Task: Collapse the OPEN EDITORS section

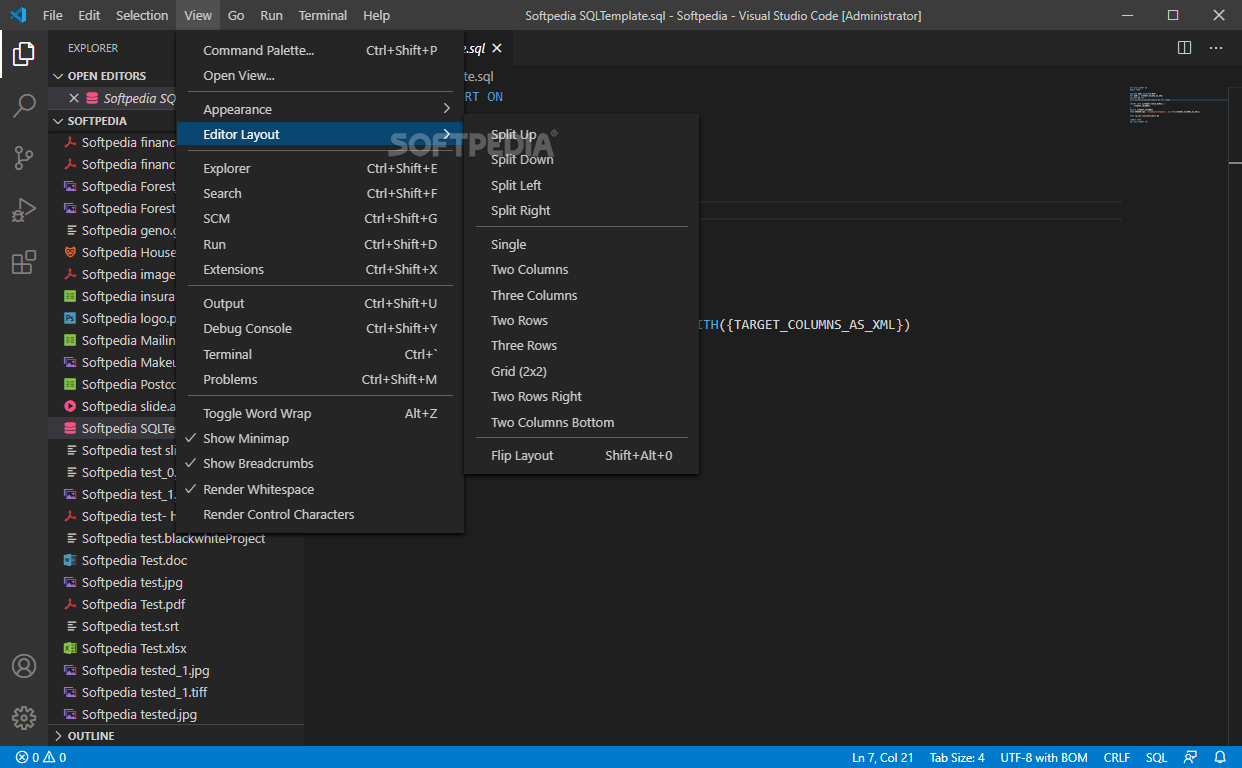Action: (x=108, y=75)
